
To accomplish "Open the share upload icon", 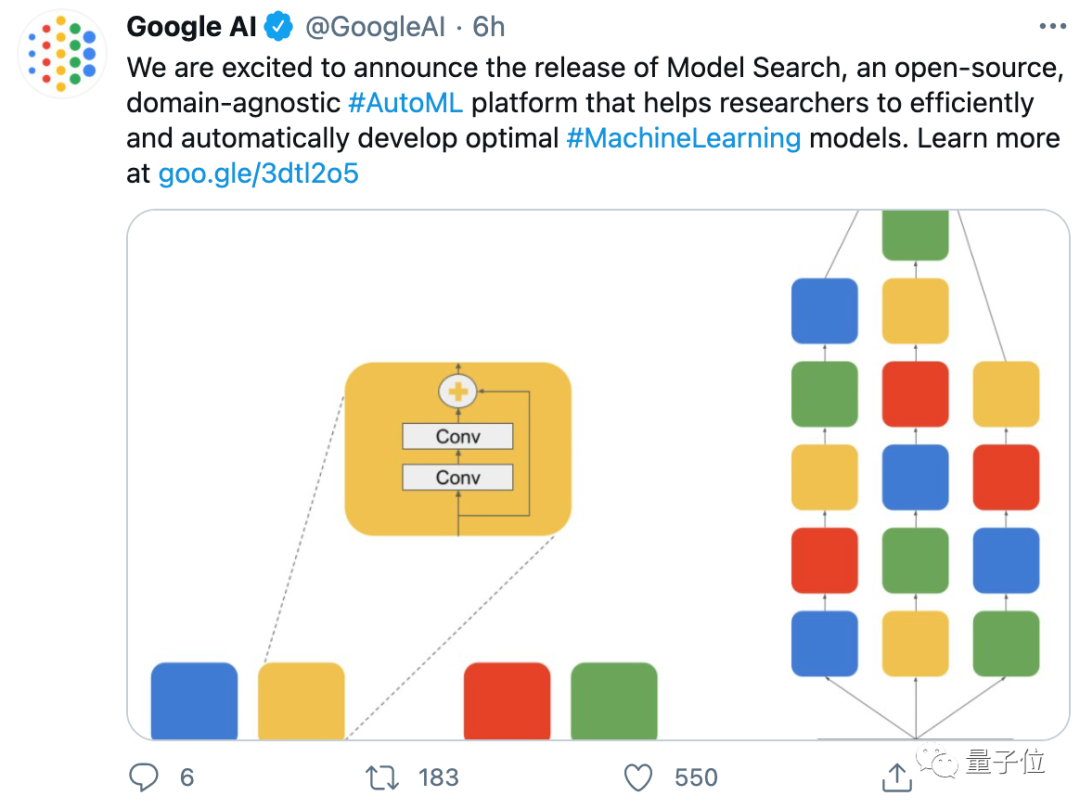I will tap(896, 777).
